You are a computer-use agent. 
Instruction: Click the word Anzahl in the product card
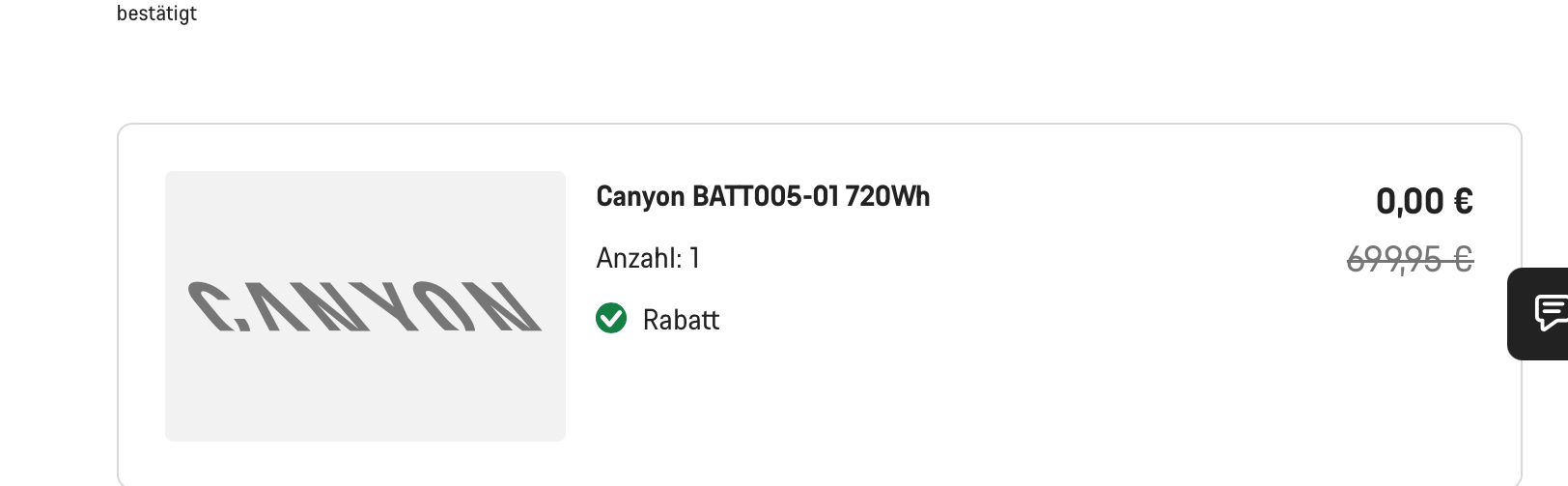(638, 258)
